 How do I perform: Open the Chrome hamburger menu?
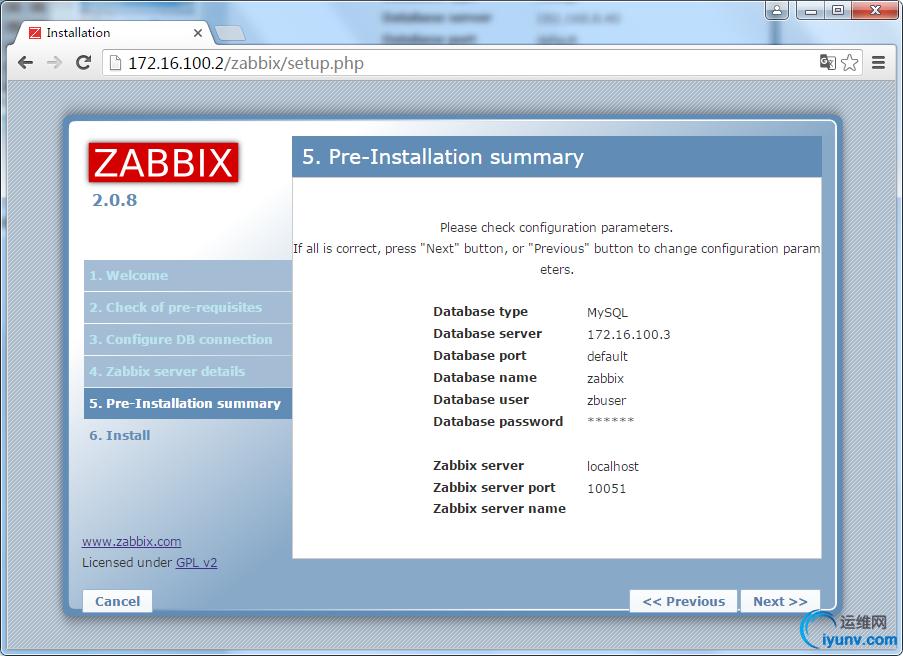tap(878, 62)
